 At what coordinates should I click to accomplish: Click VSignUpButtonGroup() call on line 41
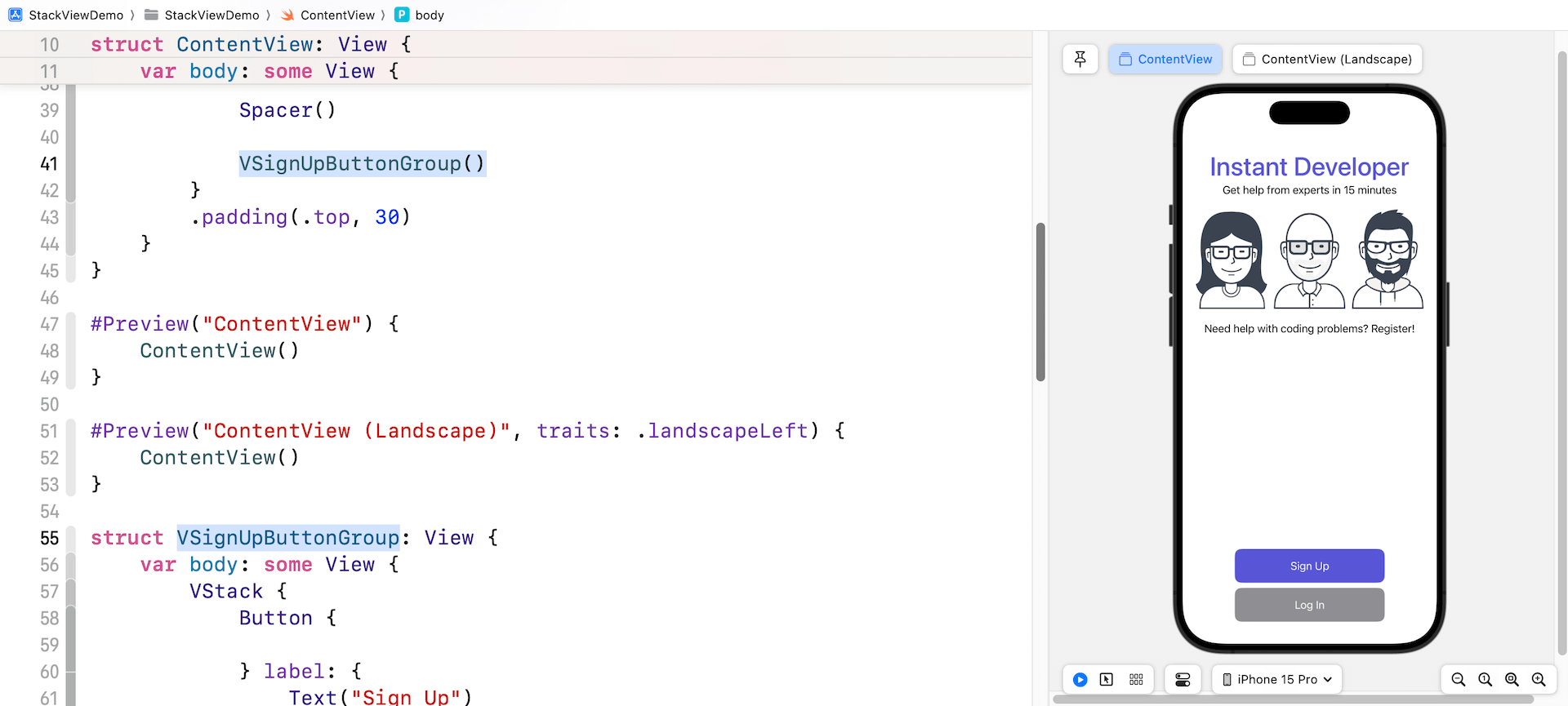(x=362, y=163)
